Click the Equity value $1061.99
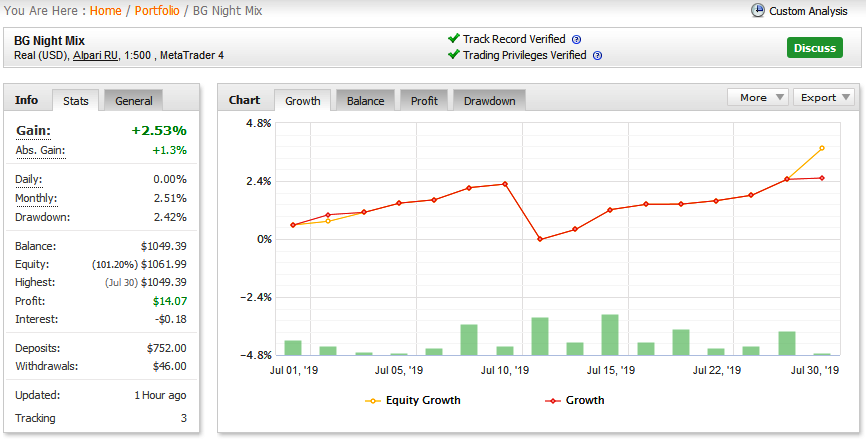The image size is (866, 444). pos(163,265)
